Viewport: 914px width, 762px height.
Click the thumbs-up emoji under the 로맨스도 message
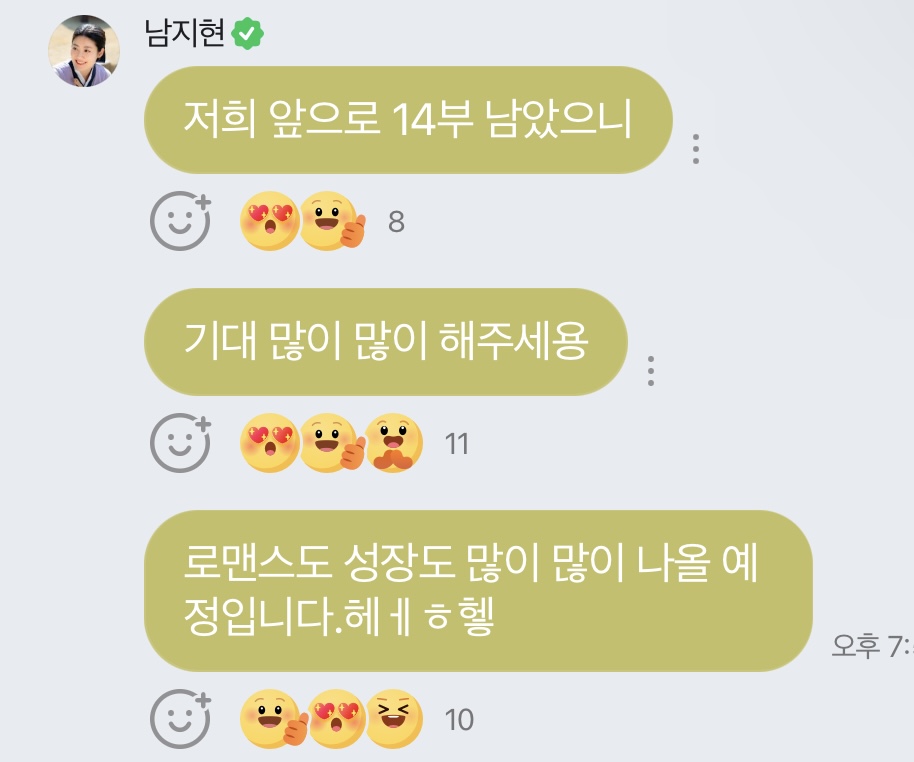point(273,719)
